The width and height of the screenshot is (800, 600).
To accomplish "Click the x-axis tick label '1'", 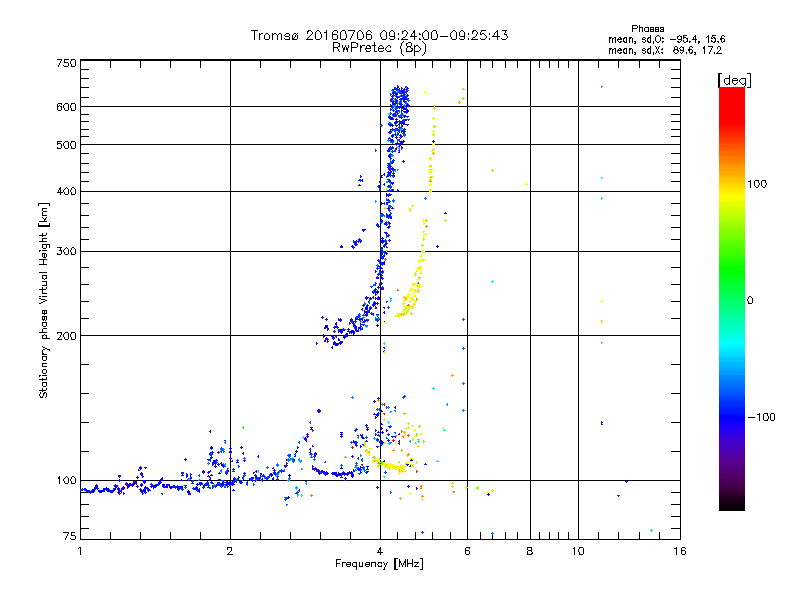I will pos(80,551).
